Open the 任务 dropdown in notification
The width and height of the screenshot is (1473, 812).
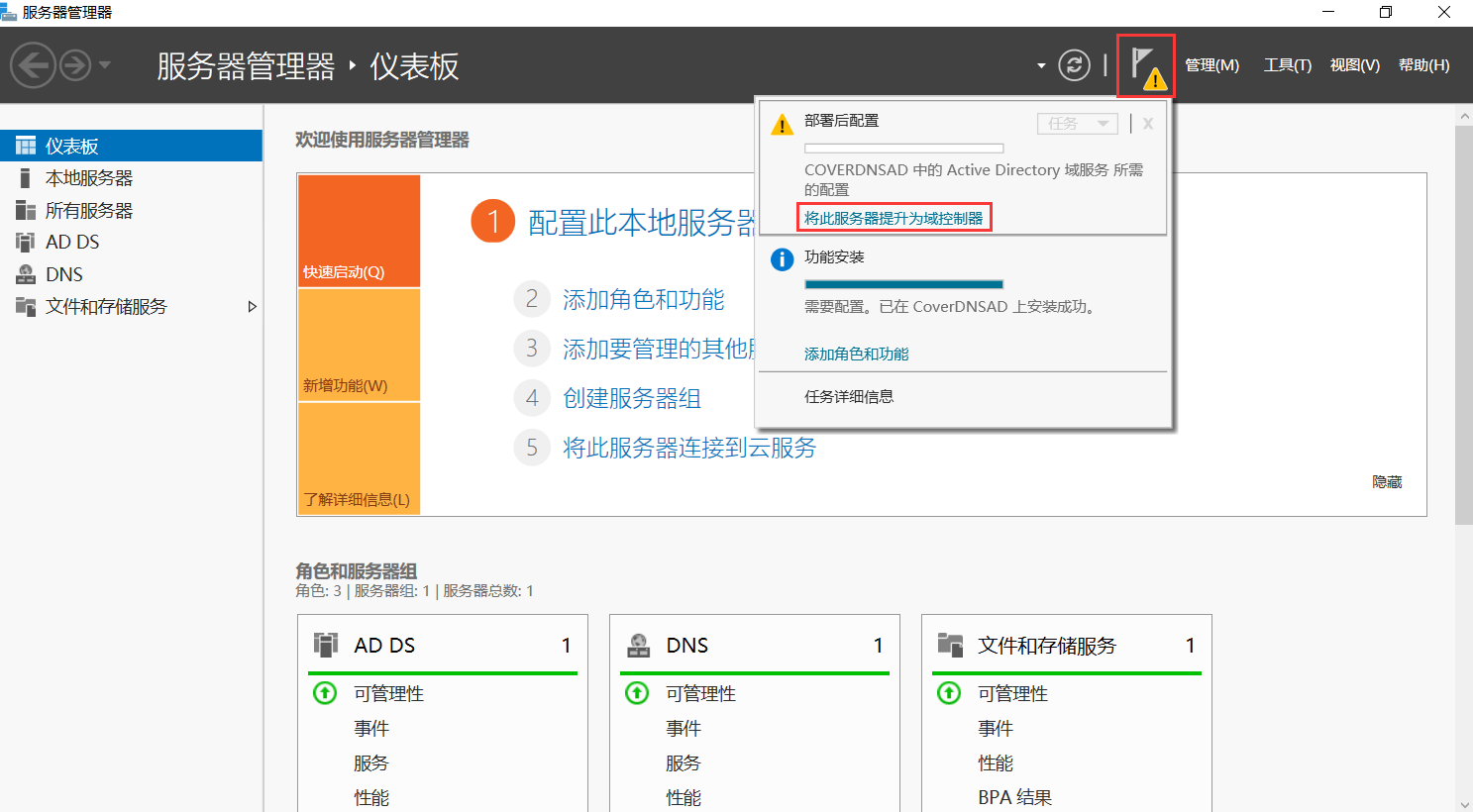point(1077,124)
